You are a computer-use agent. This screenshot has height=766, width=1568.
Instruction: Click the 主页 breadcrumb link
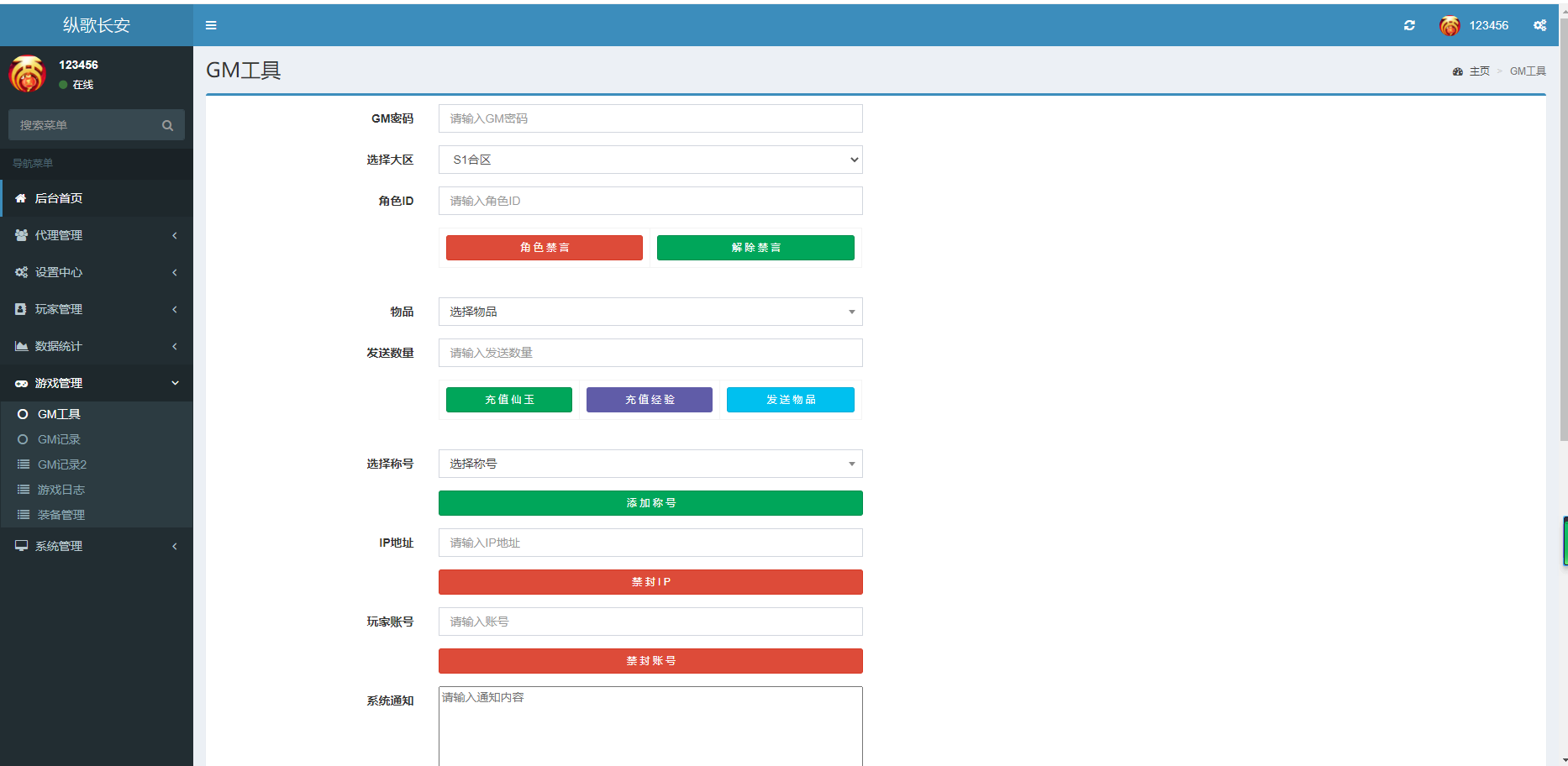pos(1479,71)
